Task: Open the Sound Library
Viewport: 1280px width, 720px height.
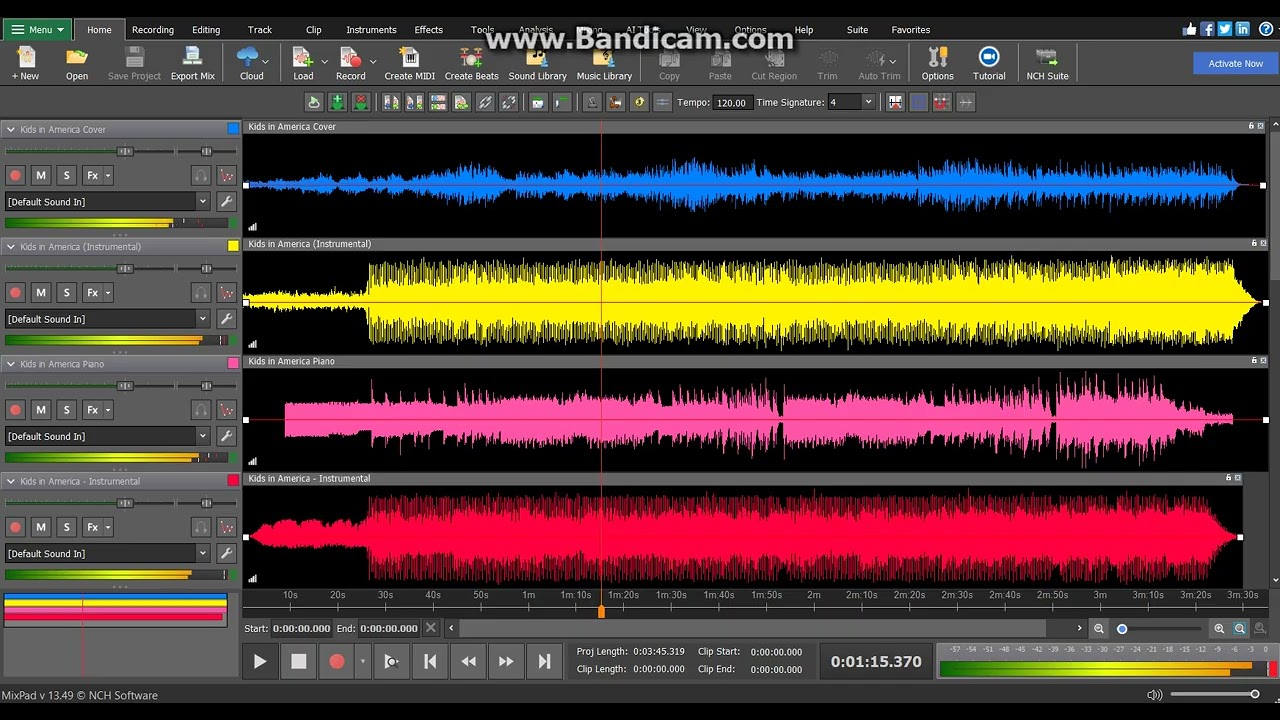Action: tap(537, 63)
